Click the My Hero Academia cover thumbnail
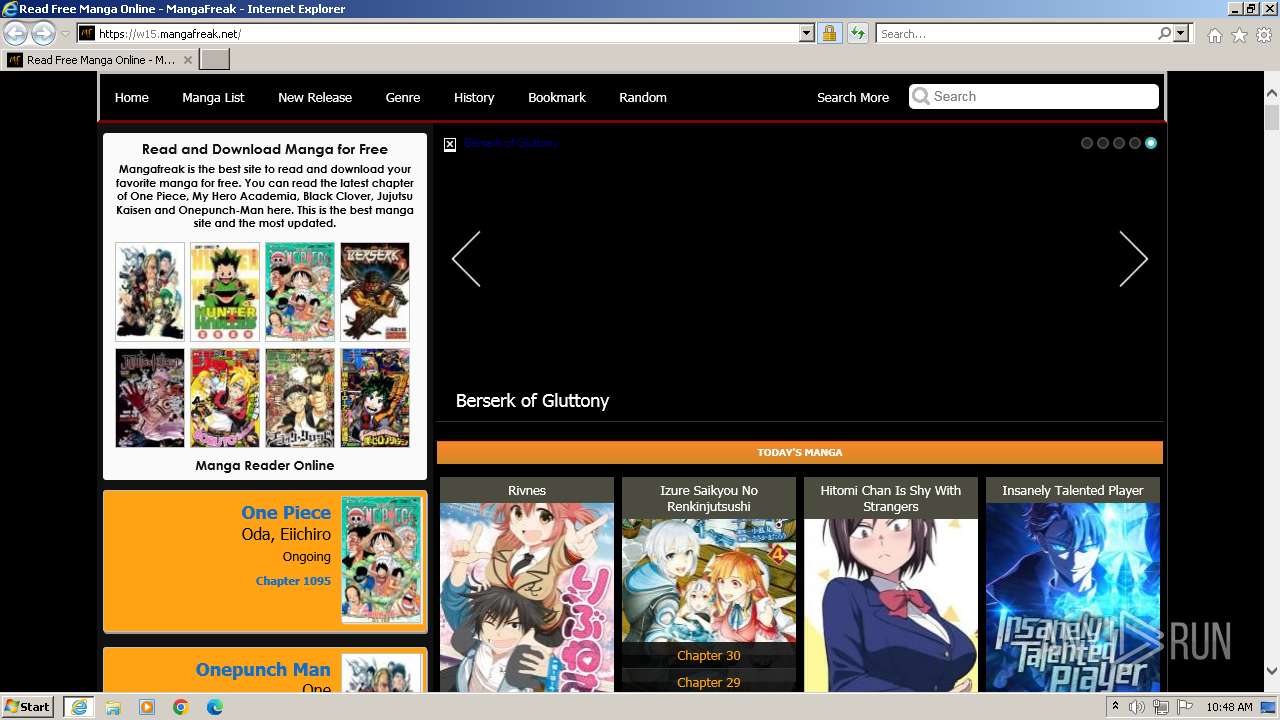The width and height of the screenshot is (1280, 720). pos(375,398)
